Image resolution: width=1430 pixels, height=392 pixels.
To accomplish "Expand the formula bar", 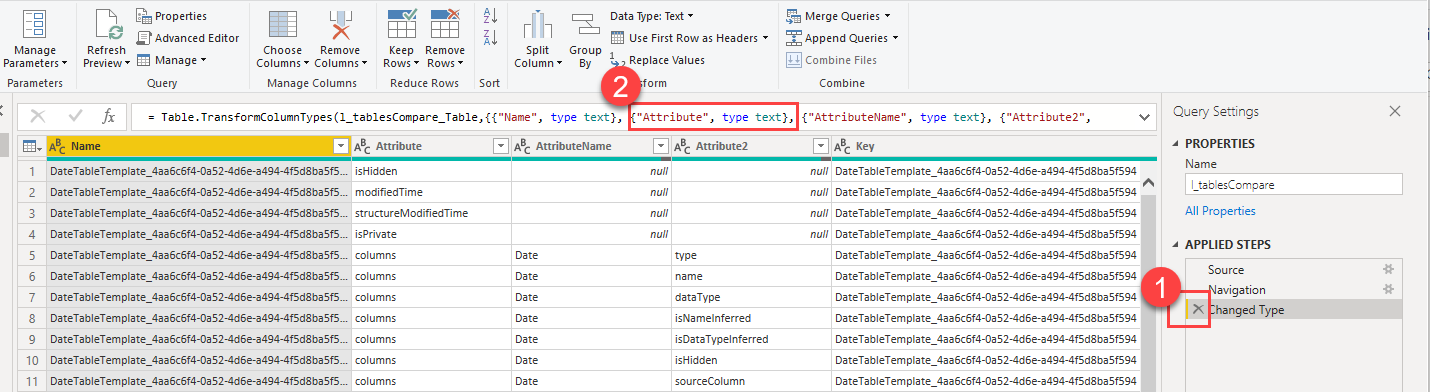I will pyautogui.click(x=1144, y=118).
